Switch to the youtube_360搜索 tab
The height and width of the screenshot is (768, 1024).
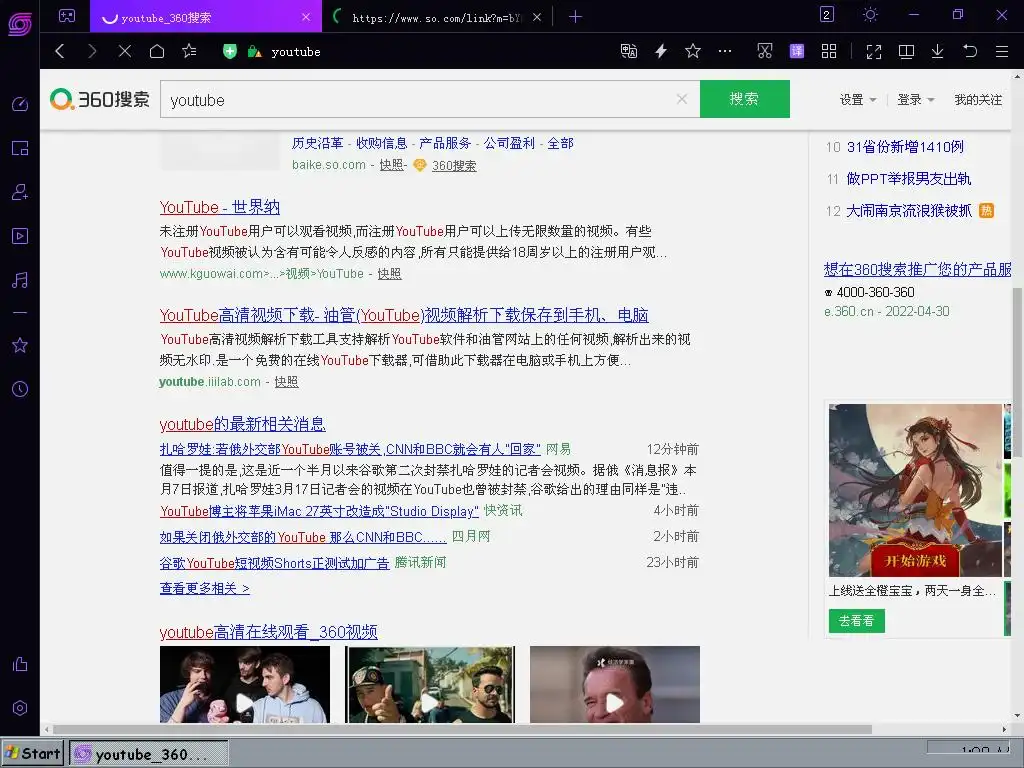206,17
